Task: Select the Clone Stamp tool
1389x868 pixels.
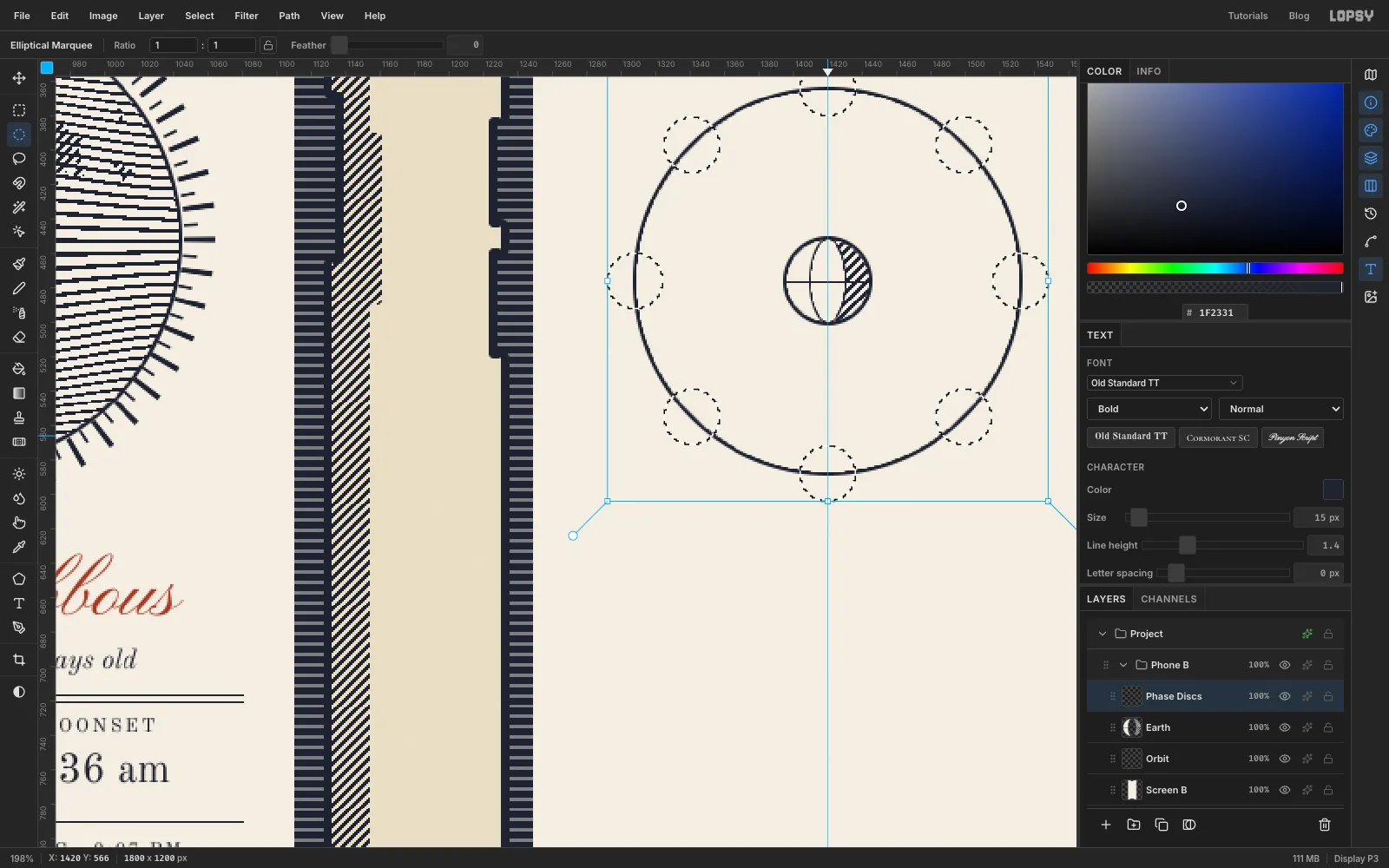Action: pyautogui.click(x=19, y=418)
